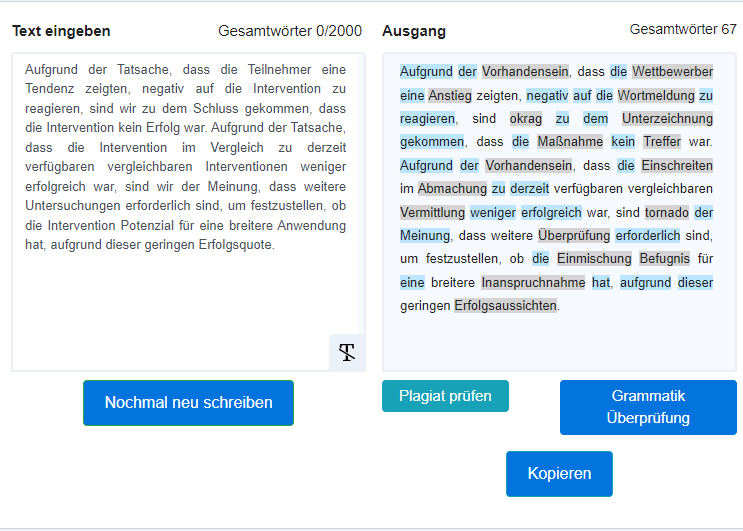Click the blue highlighted word gekommen
Screen dimensions: 743x531
[432, 142]
